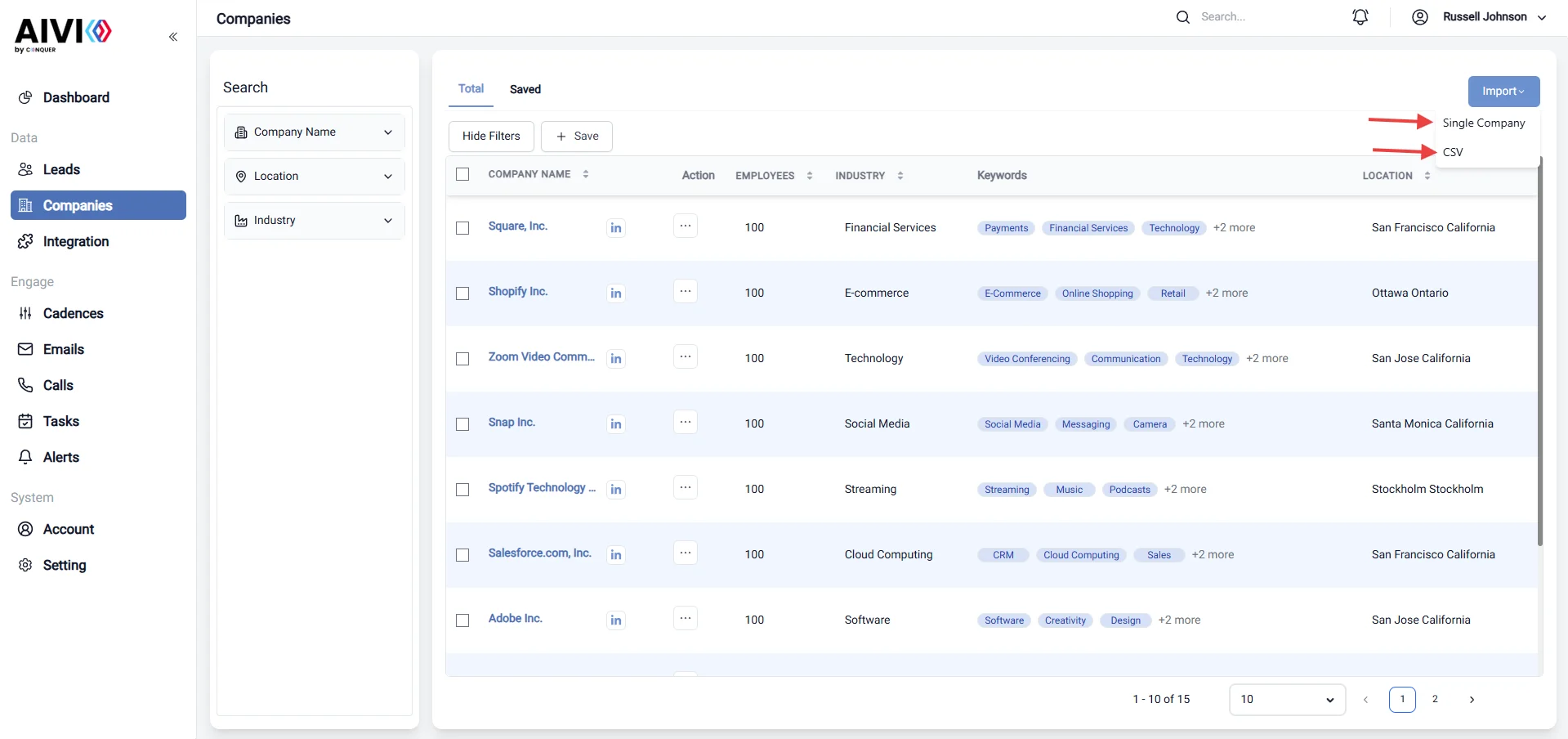
Task: Open Spotify Technology LinkedIn icon
Action: (616, 490)
